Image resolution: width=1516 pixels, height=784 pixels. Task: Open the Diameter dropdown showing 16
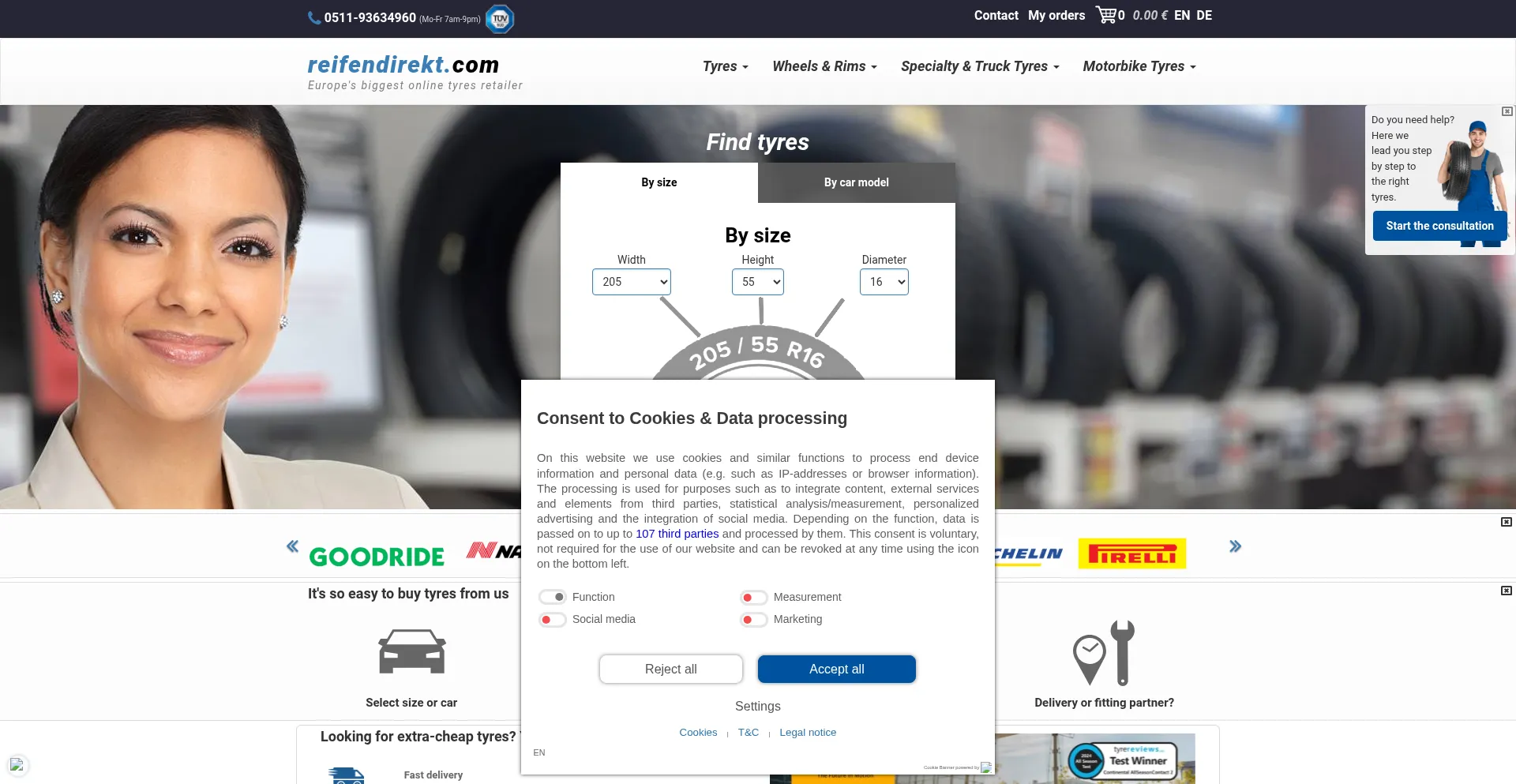[884, 282]
